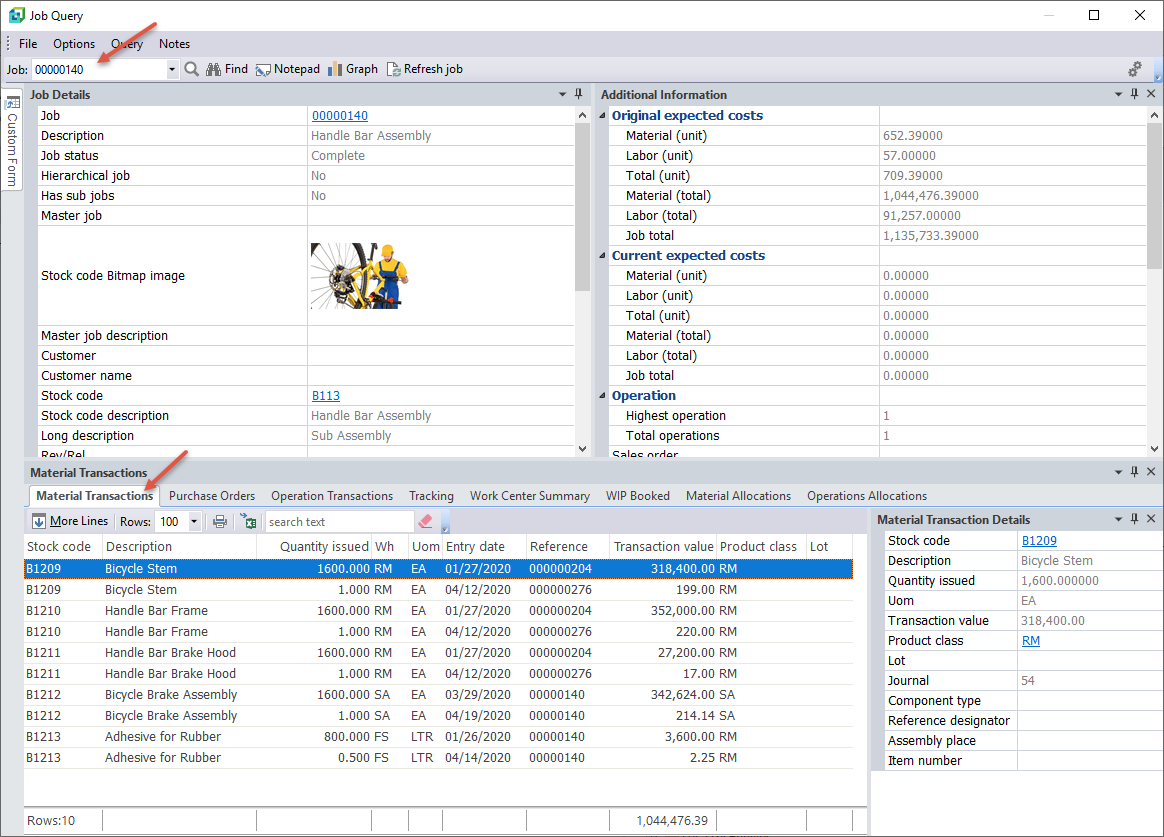Select Bicycle Brake Assembly row dated 03/29/2020

coord(438,695)
